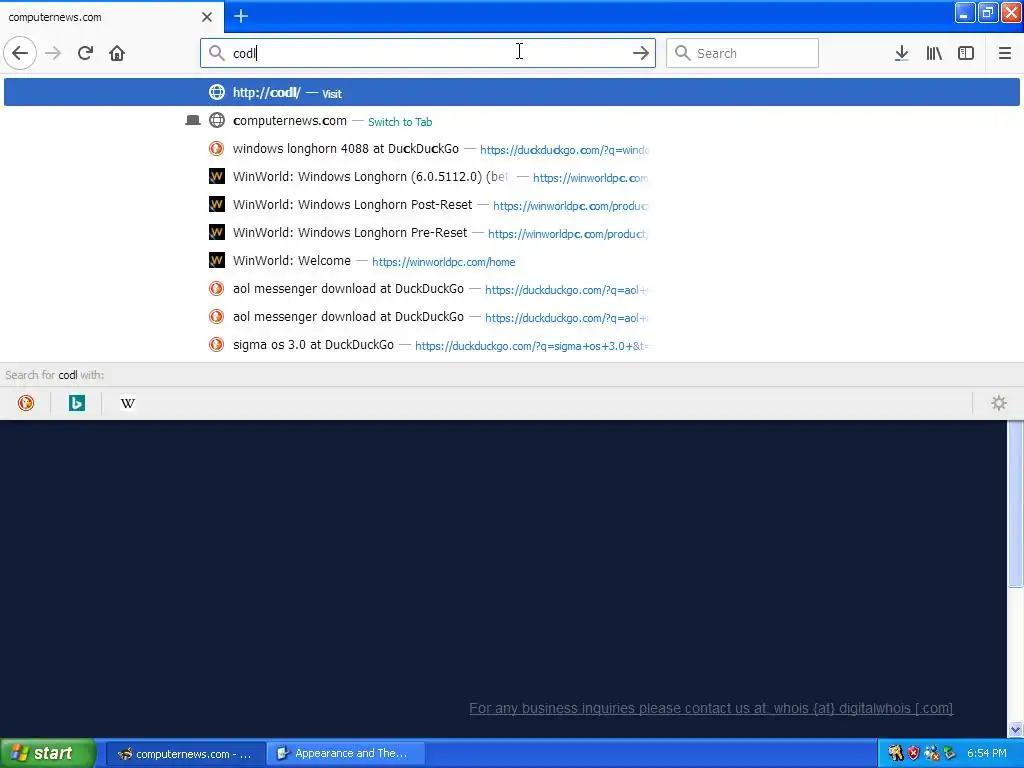The image size is (1024, 768).
Task: Open the Library icon
Action: click(934, 53)
